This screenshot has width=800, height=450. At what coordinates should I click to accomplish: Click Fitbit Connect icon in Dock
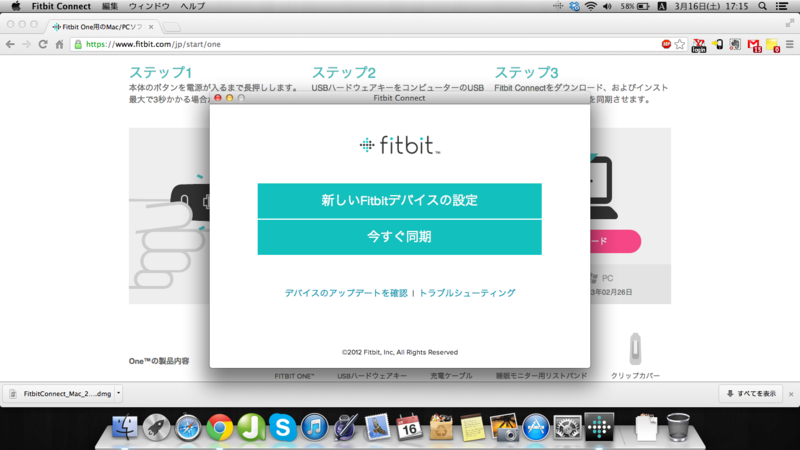coord(599,427)
